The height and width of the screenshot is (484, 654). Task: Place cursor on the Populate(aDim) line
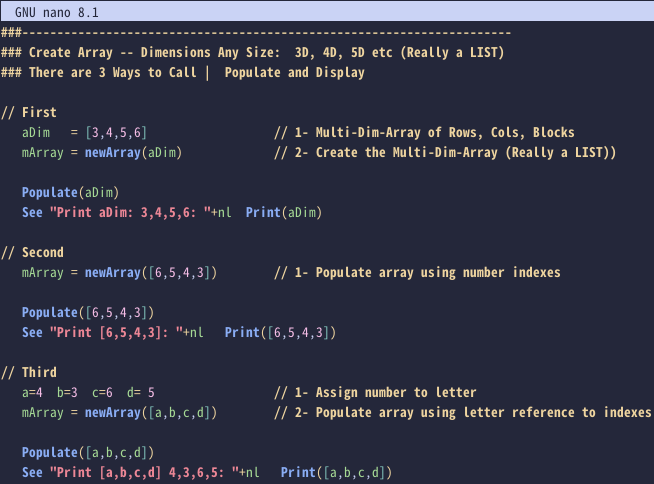70,192
